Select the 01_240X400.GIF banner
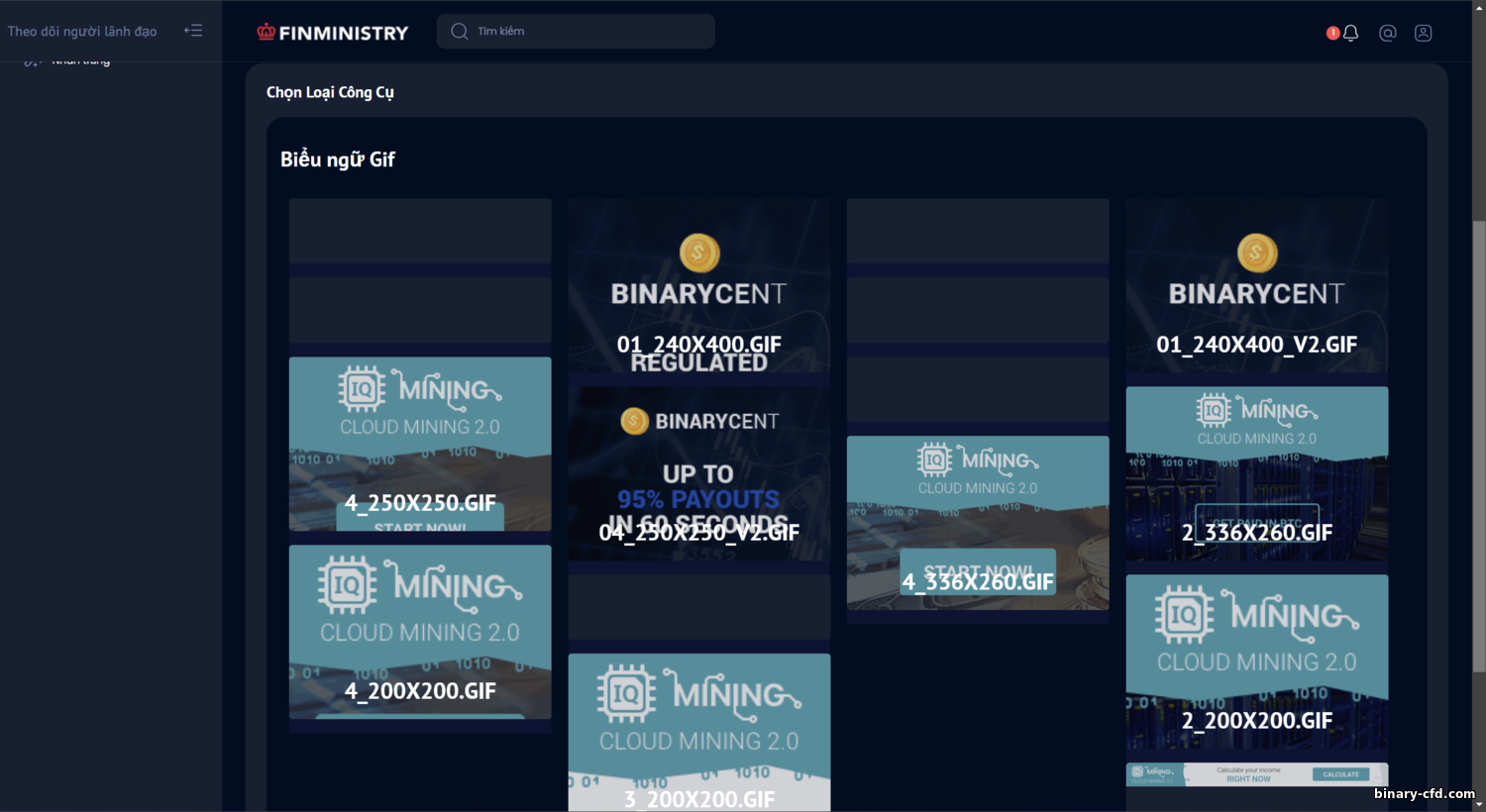This screenshot has height=812, width=1486. pyautogui.click(x=699, y=286)
